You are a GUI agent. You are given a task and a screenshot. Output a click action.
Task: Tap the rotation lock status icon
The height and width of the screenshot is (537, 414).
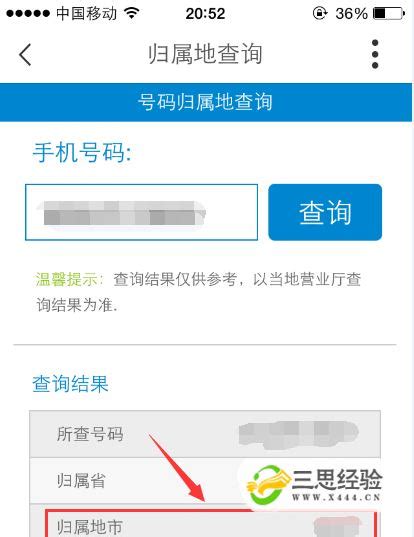click(x=319, y=13)
